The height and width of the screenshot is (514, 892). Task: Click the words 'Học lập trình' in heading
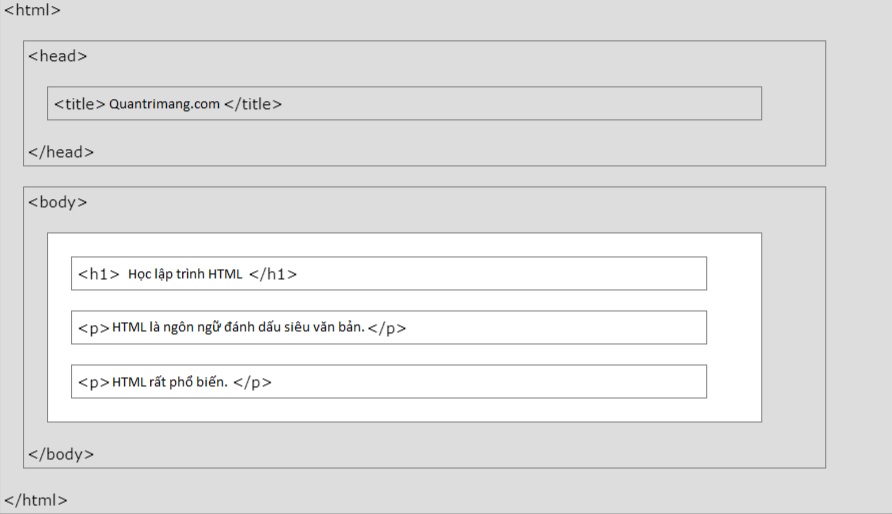coord(166,274)
